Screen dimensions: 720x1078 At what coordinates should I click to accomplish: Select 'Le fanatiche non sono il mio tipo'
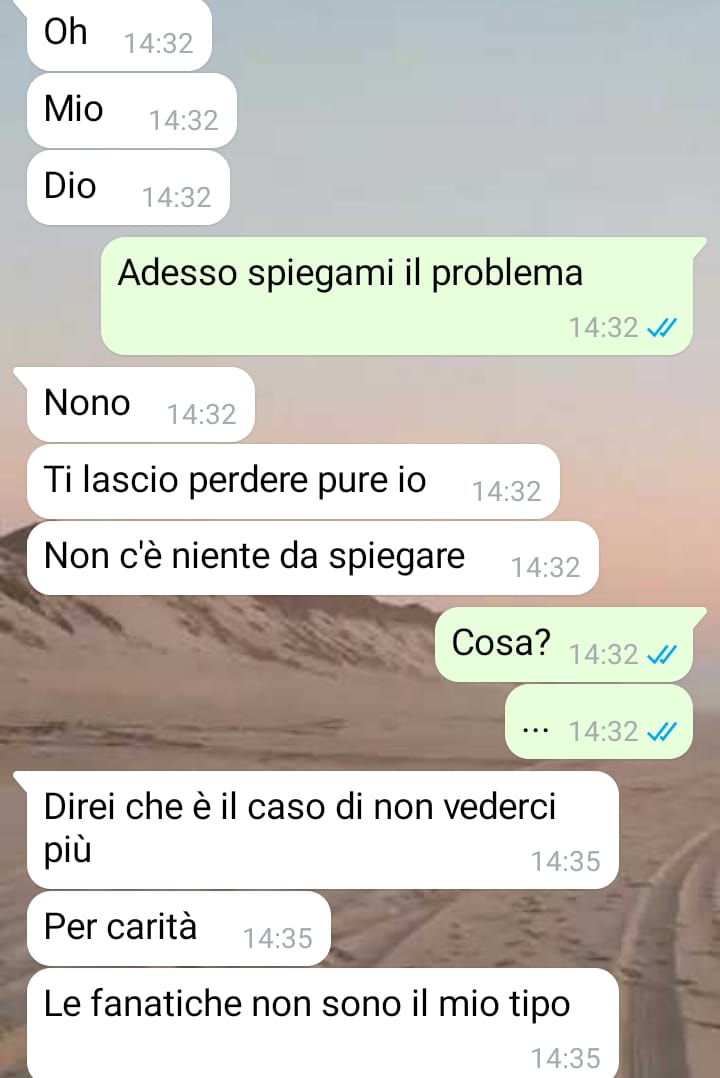[323, 1023]
